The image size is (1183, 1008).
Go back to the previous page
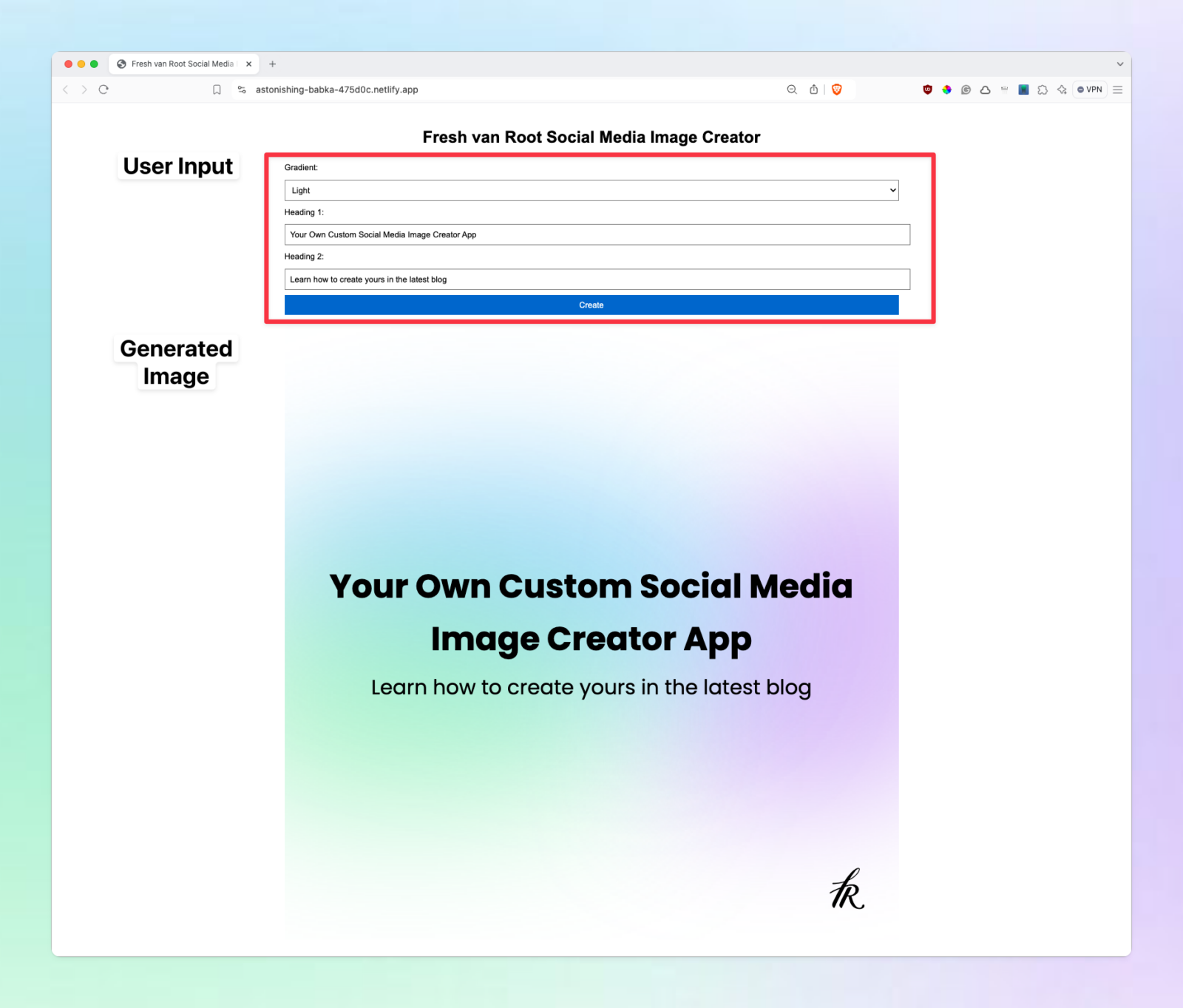[x=66, y=89]
